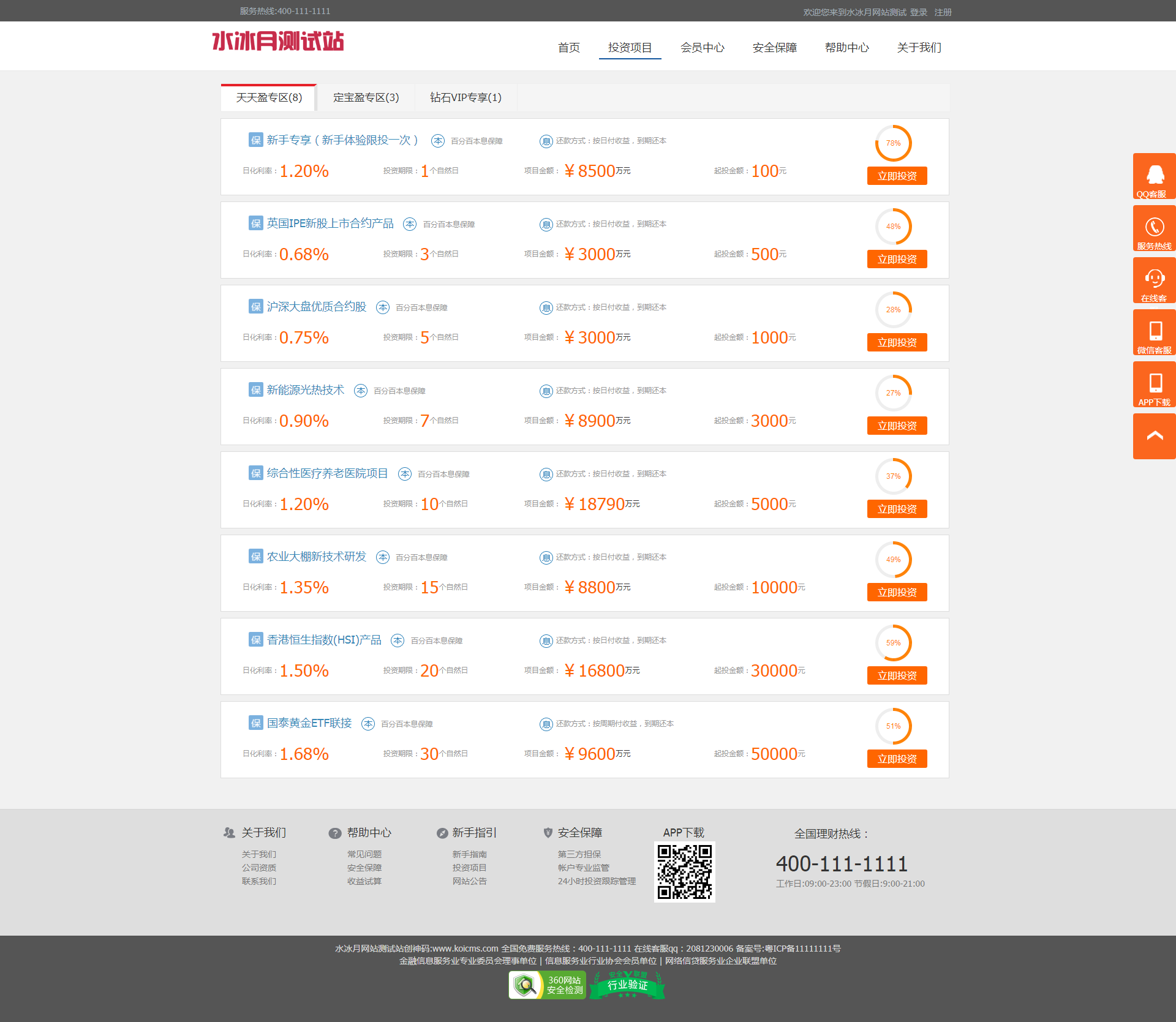The width and height of the screenshot is (1176, 1022).
Task: Click 立即投资 for 农业大棚新技术研发
Action: click(x=897, y=592)
